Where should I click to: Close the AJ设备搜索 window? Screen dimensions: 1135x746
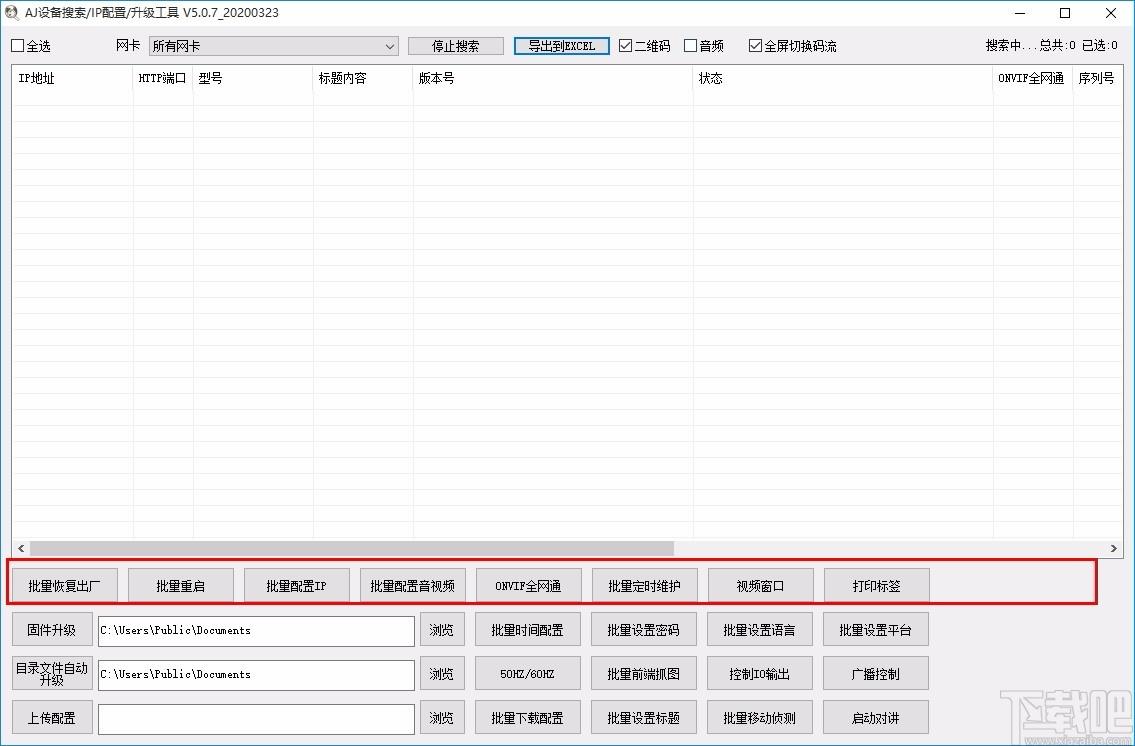1111,13
